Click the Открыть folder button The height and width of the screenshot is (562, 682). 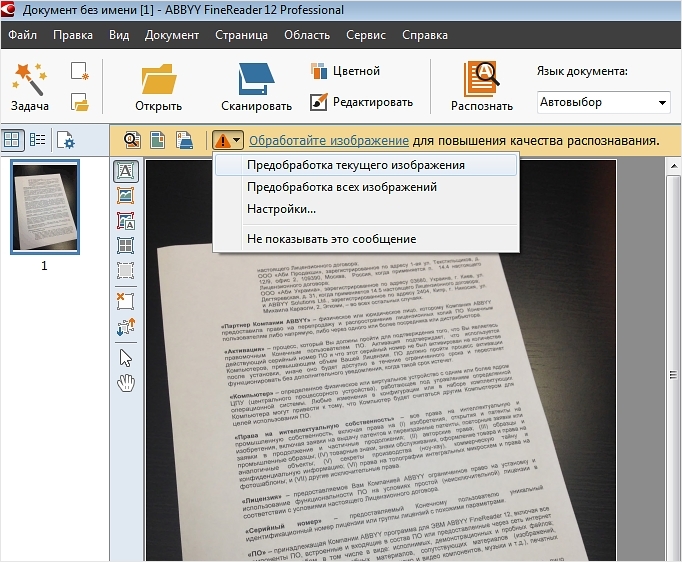click(x=158, y=87)
